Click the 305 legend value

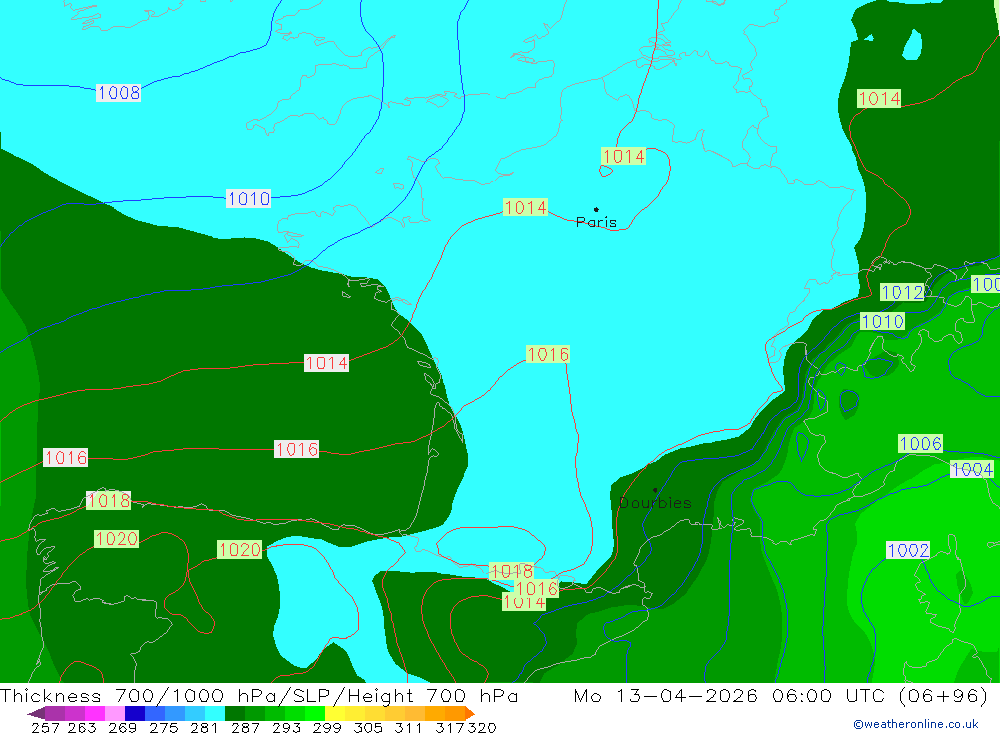coord(368,727)
